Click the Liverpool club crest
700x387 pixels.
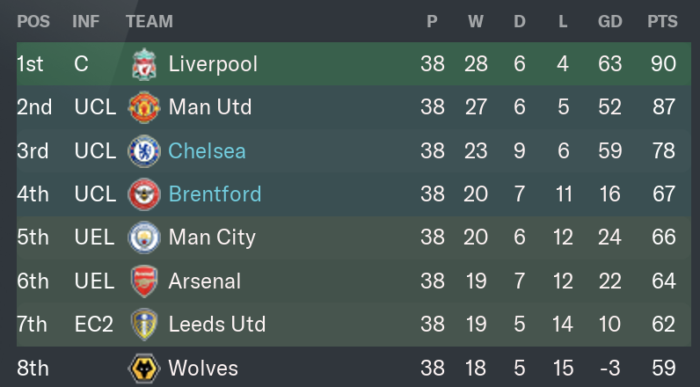click(144, 64)
